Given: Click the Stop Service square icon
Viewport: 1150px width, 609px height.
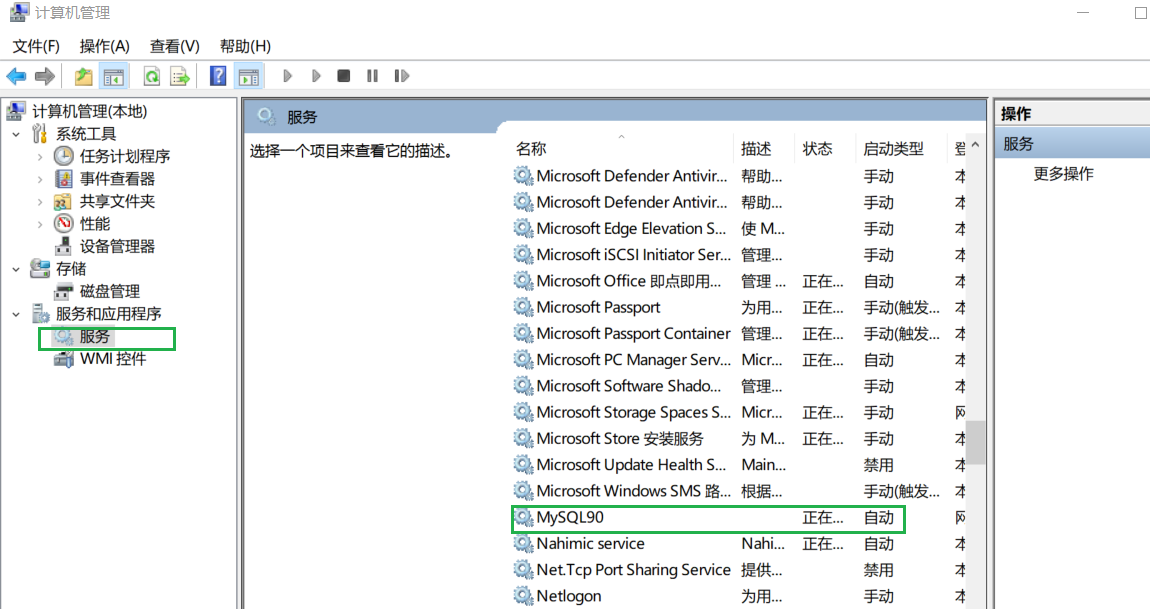Looking at the screenshot, I should pos(343,76).
